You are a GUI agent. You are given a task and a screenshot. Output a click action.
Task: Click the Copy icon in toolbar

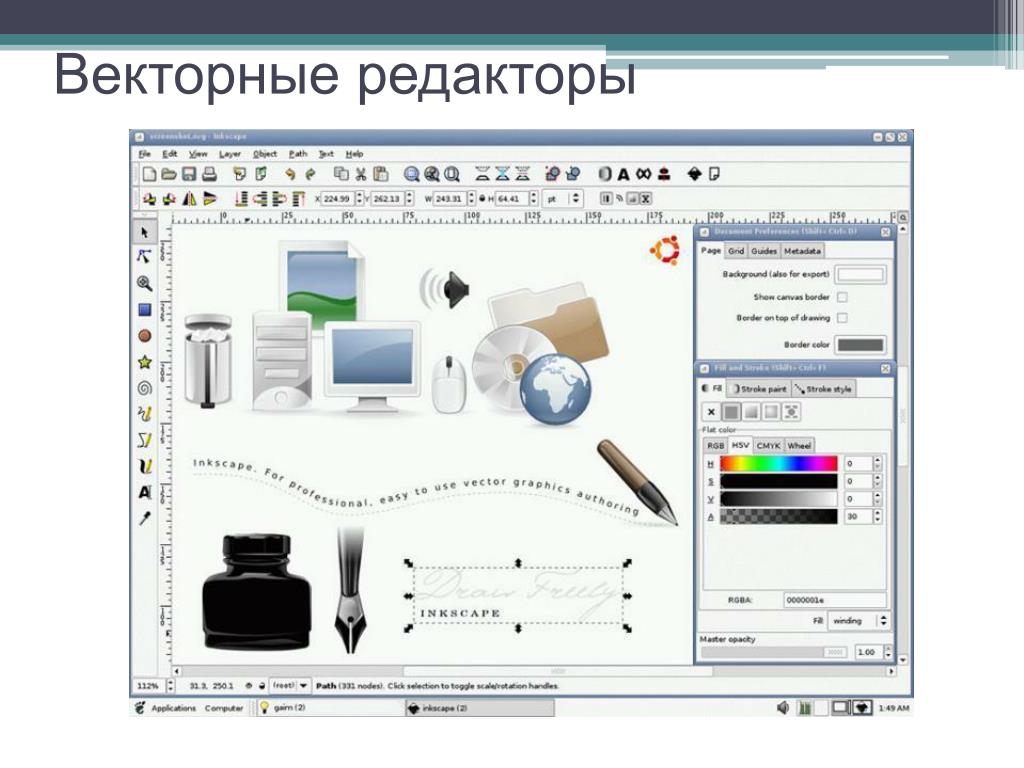[340, 174]
